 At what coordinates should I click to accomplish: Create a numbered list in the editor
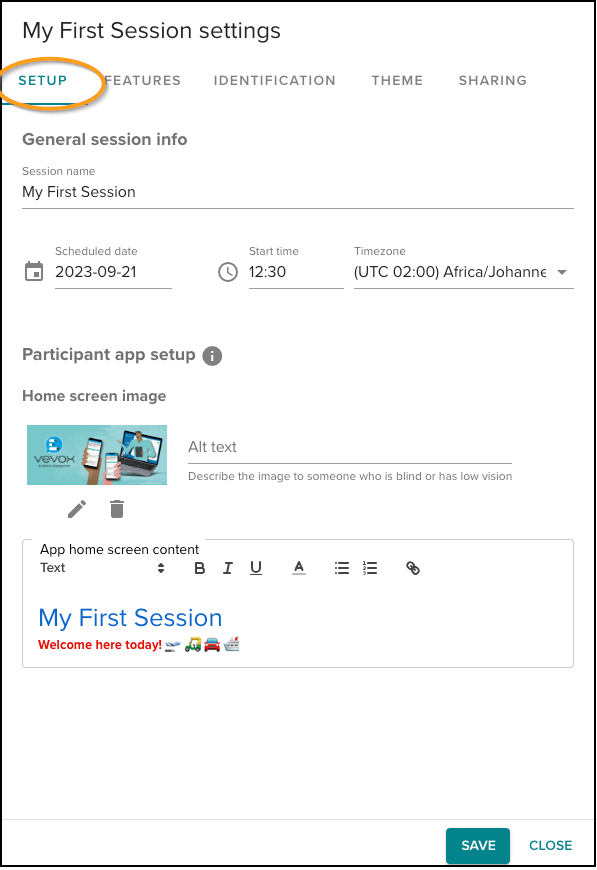tap(369, 567)
